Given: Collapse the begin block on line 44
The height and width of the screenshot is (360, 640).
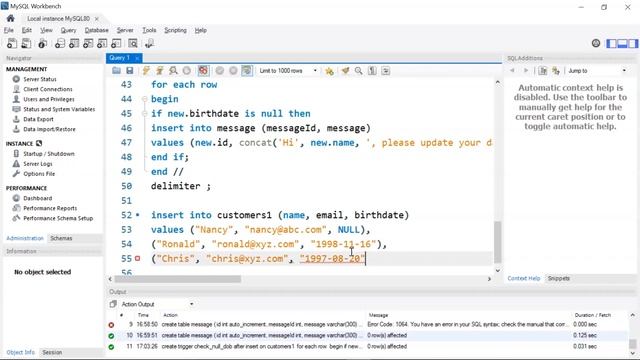Looking at the screenshot, I should [x=144, y=99].
